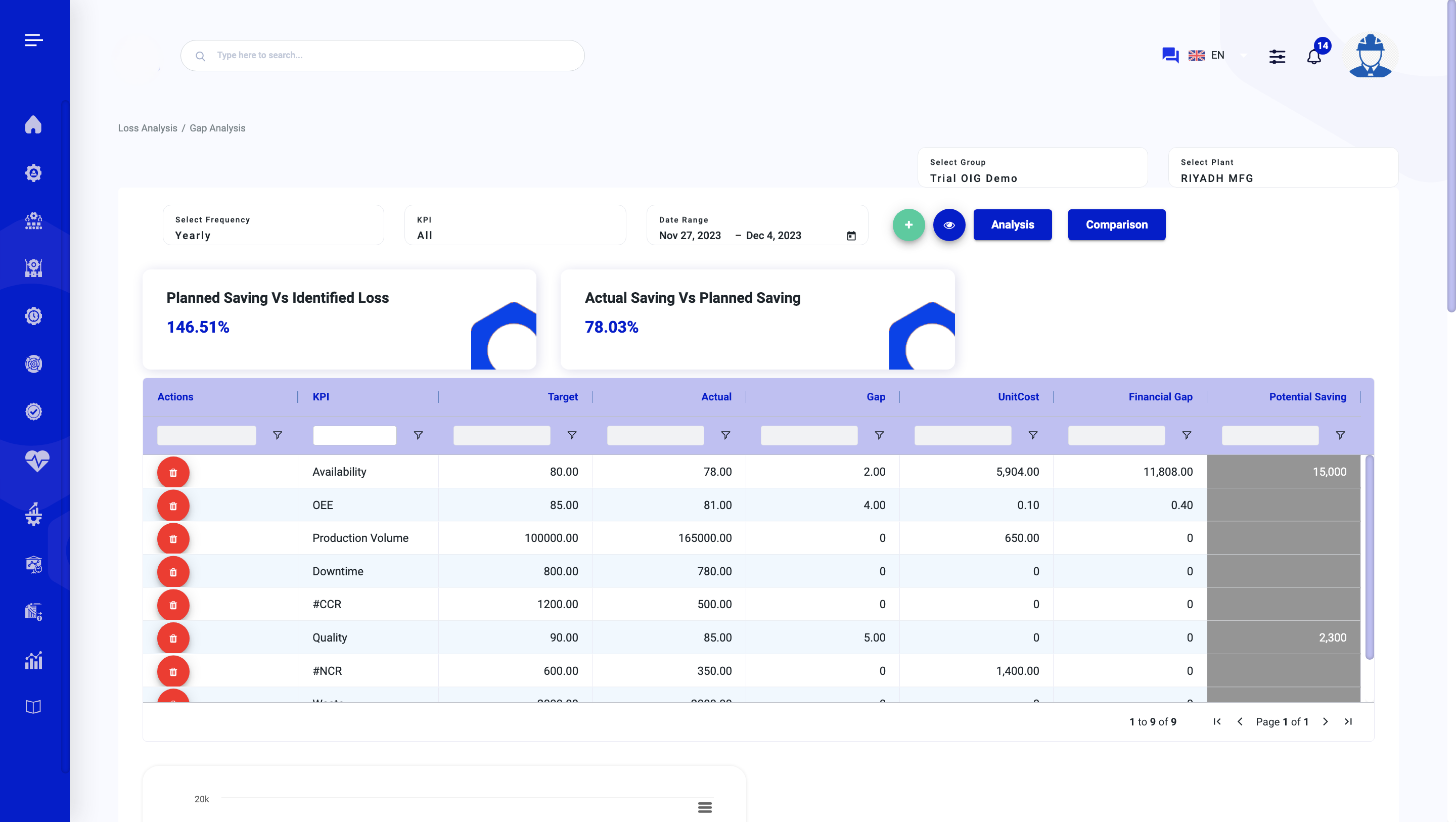The image size is (1456, 822).
Task: Open the EN language selector
Action: [x=1218, y=55]
